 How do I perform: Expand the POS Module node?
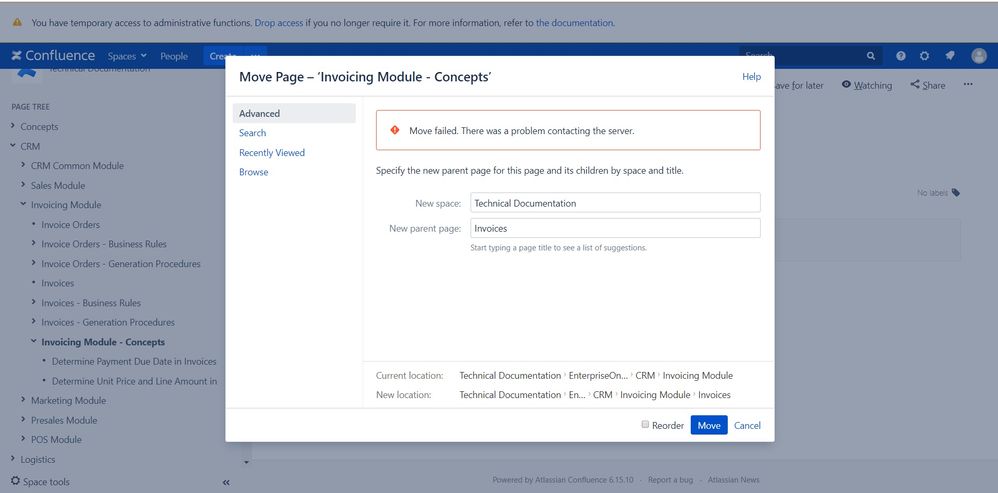point(23,439)
